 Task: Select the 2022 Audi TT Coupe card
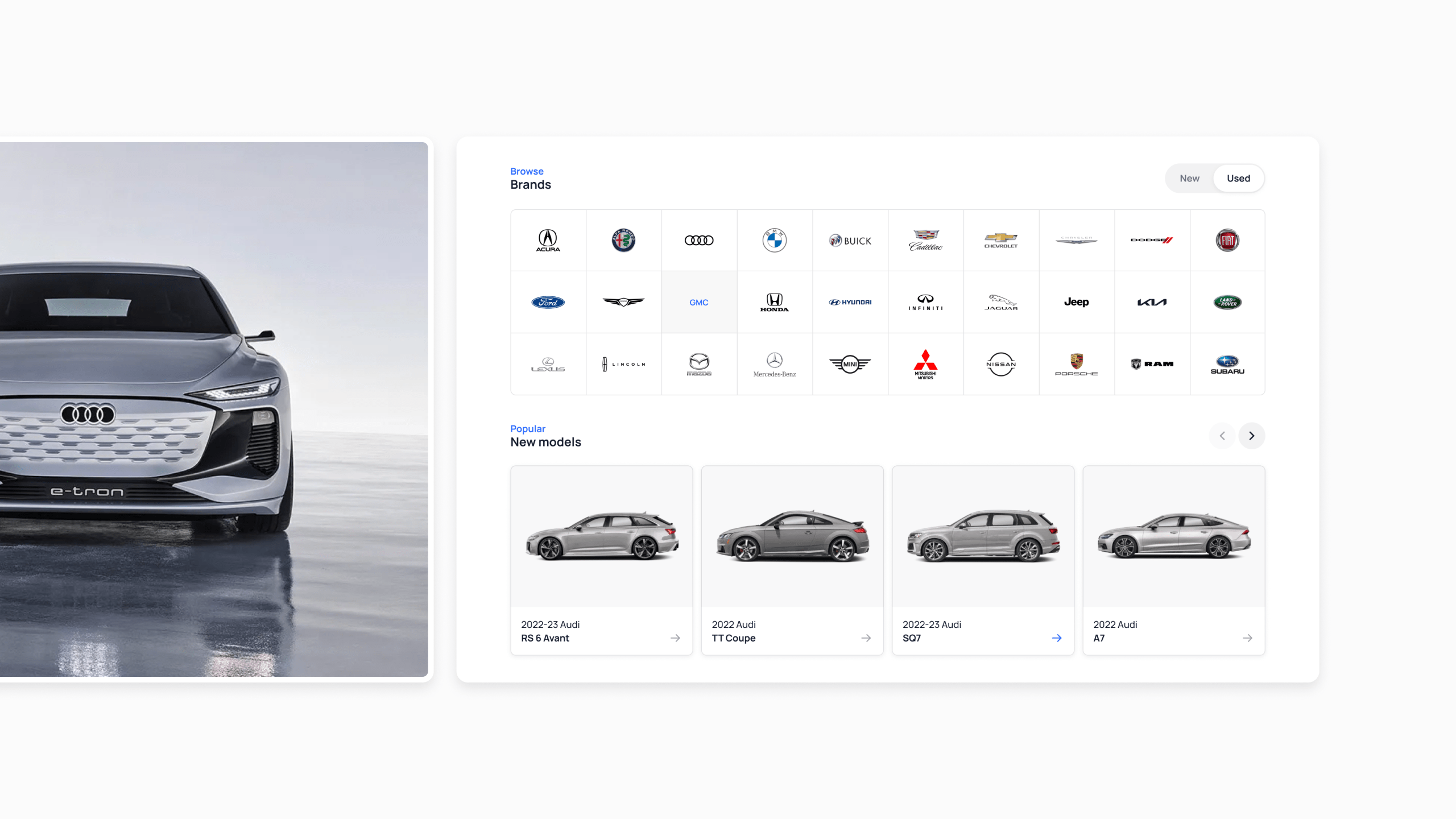792,560
